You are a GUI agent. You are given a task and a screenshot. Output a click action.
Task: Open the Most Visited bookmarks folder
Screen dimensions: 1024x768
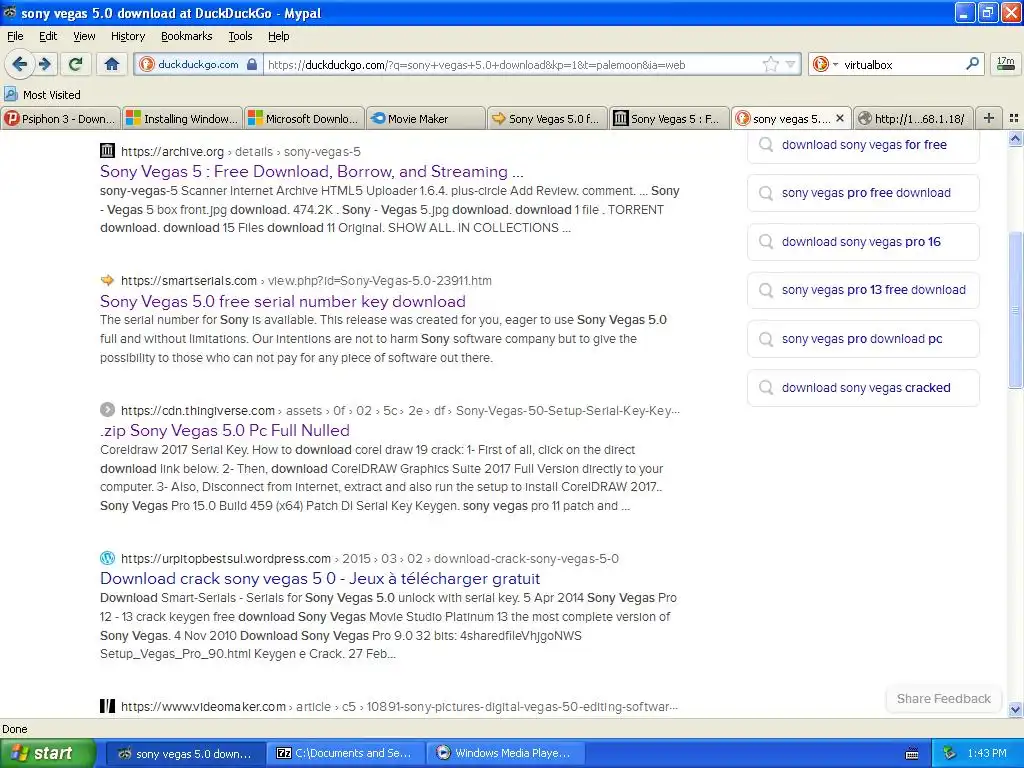click(x=42, y=95)
